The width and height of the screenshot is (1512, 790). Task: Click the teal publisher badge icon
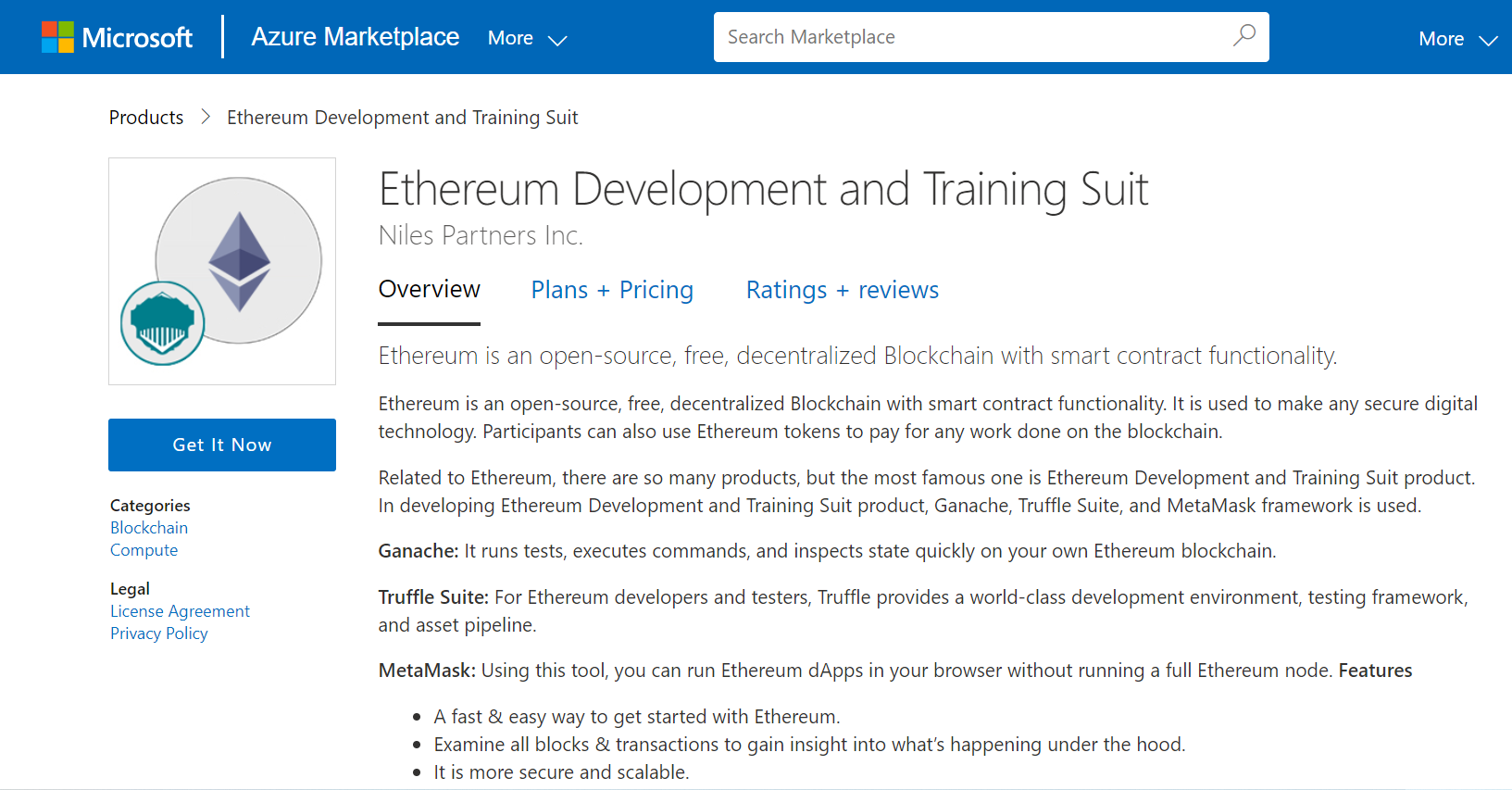[x=163, y=323]
